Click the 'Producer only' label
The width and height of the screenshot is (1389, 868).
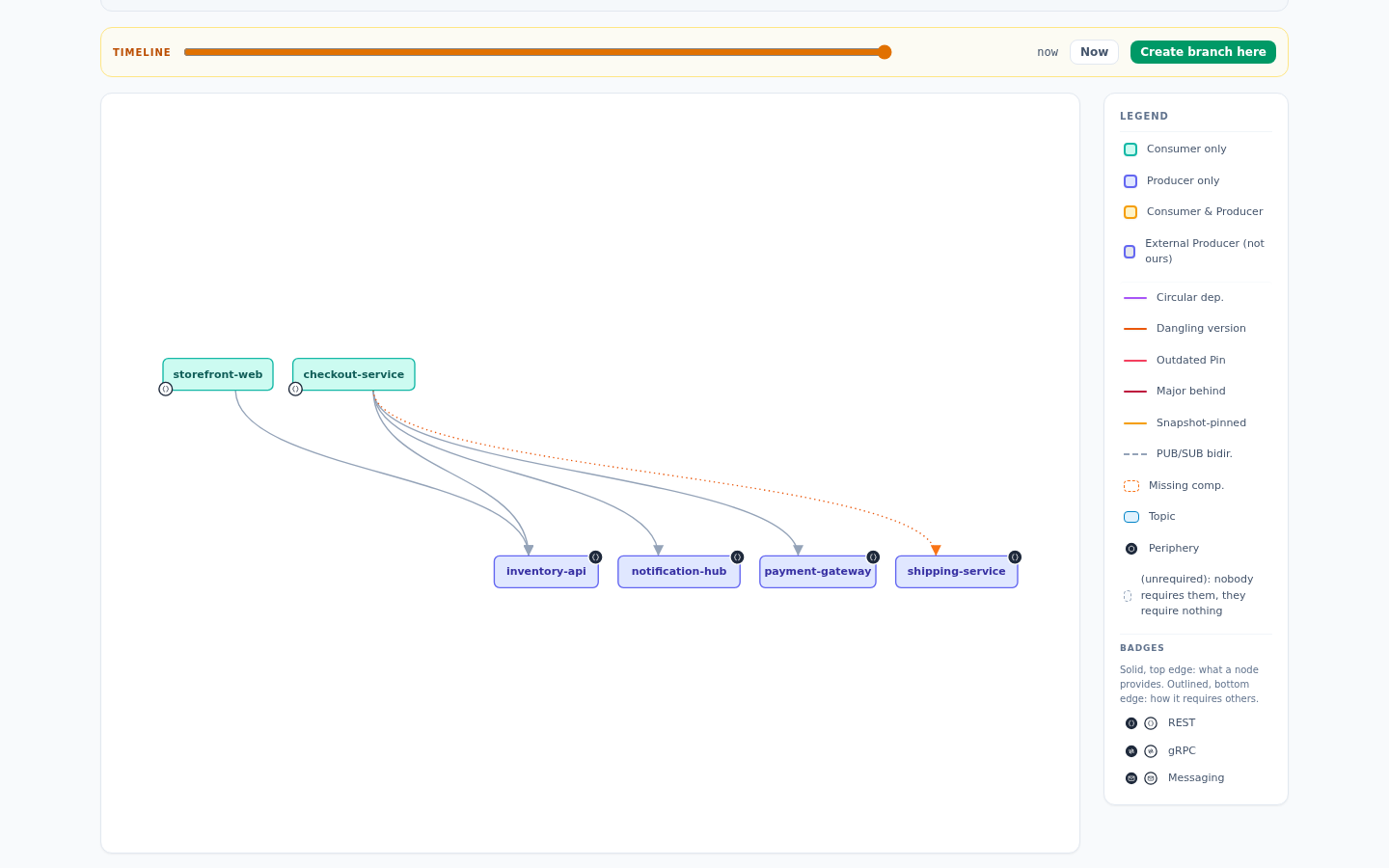click(x=1183, y=180)
